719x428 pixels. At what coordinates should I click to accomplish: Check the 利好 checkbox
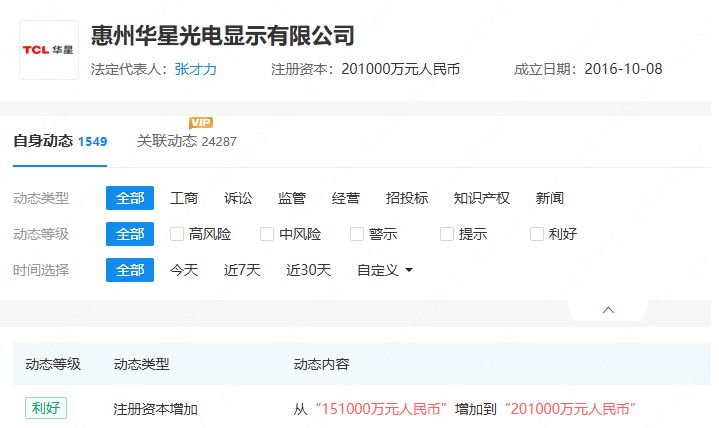click(x=536, y=234)
